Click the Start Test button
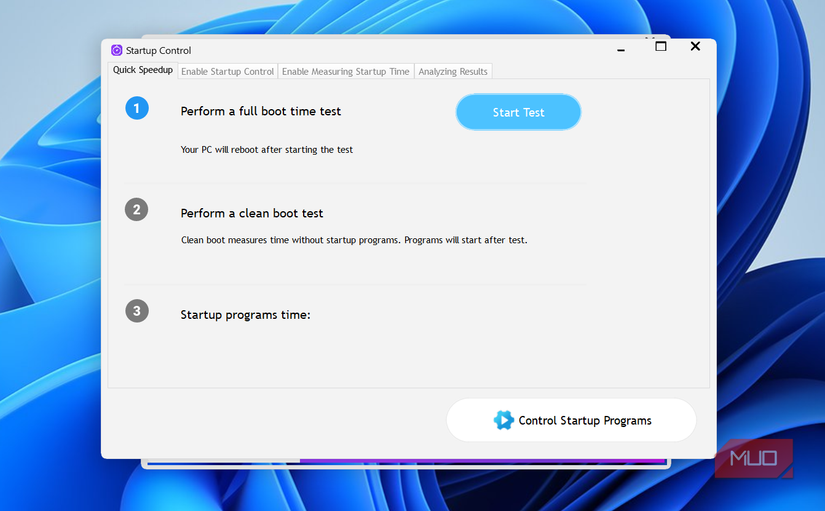825x511 pixels. click(518, 112)
